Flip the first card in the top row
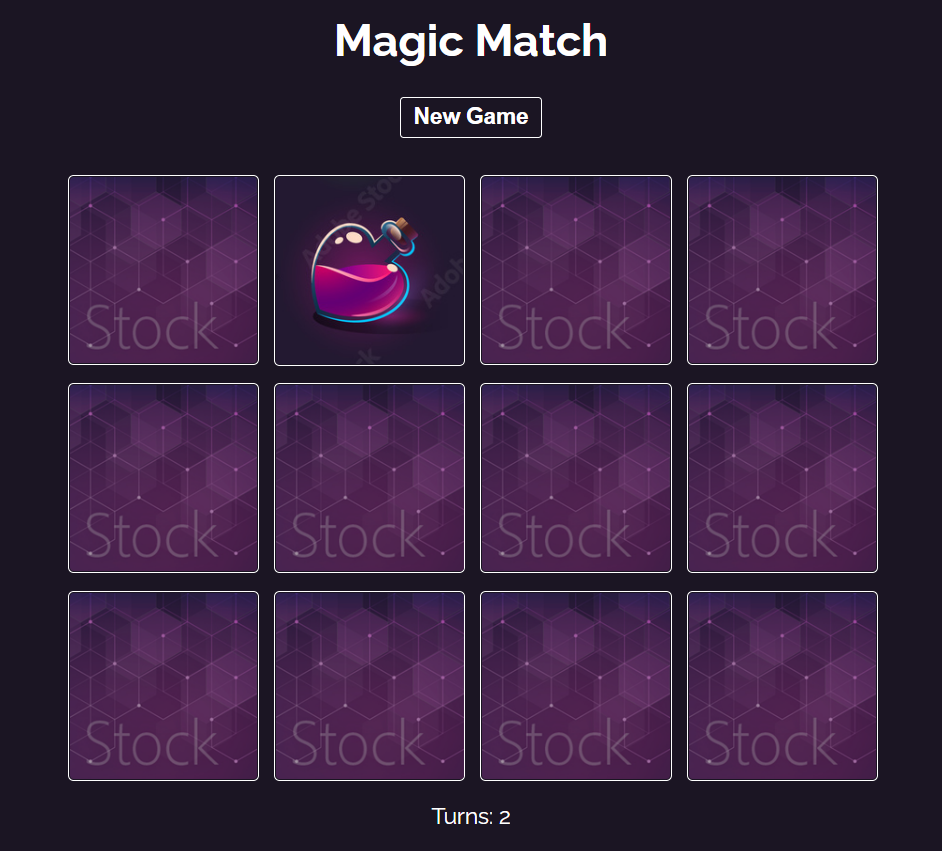 (x=163, y=270)
